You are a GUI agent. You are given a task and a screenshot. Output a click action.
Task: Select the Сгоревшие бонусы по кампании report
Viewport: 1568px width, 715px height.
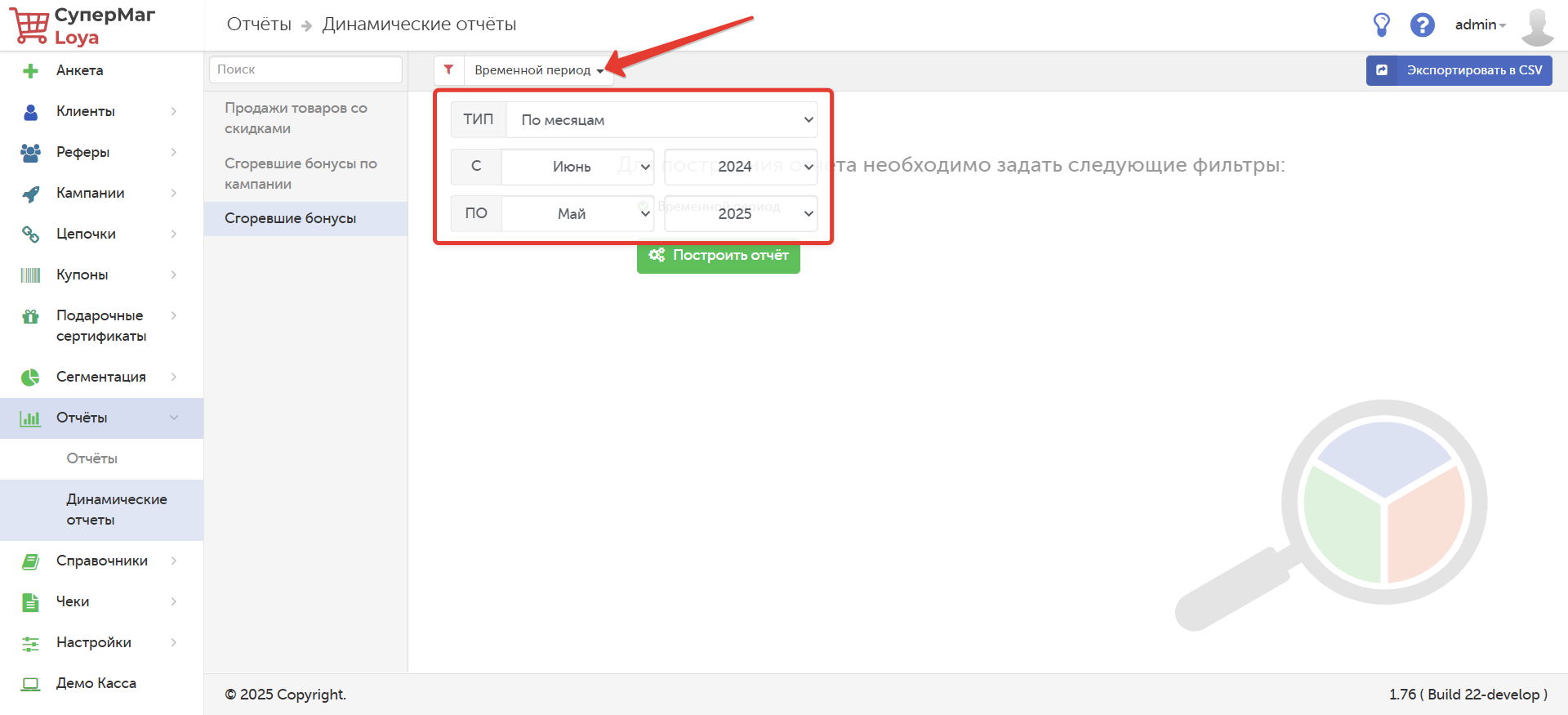tap(301, 174)
